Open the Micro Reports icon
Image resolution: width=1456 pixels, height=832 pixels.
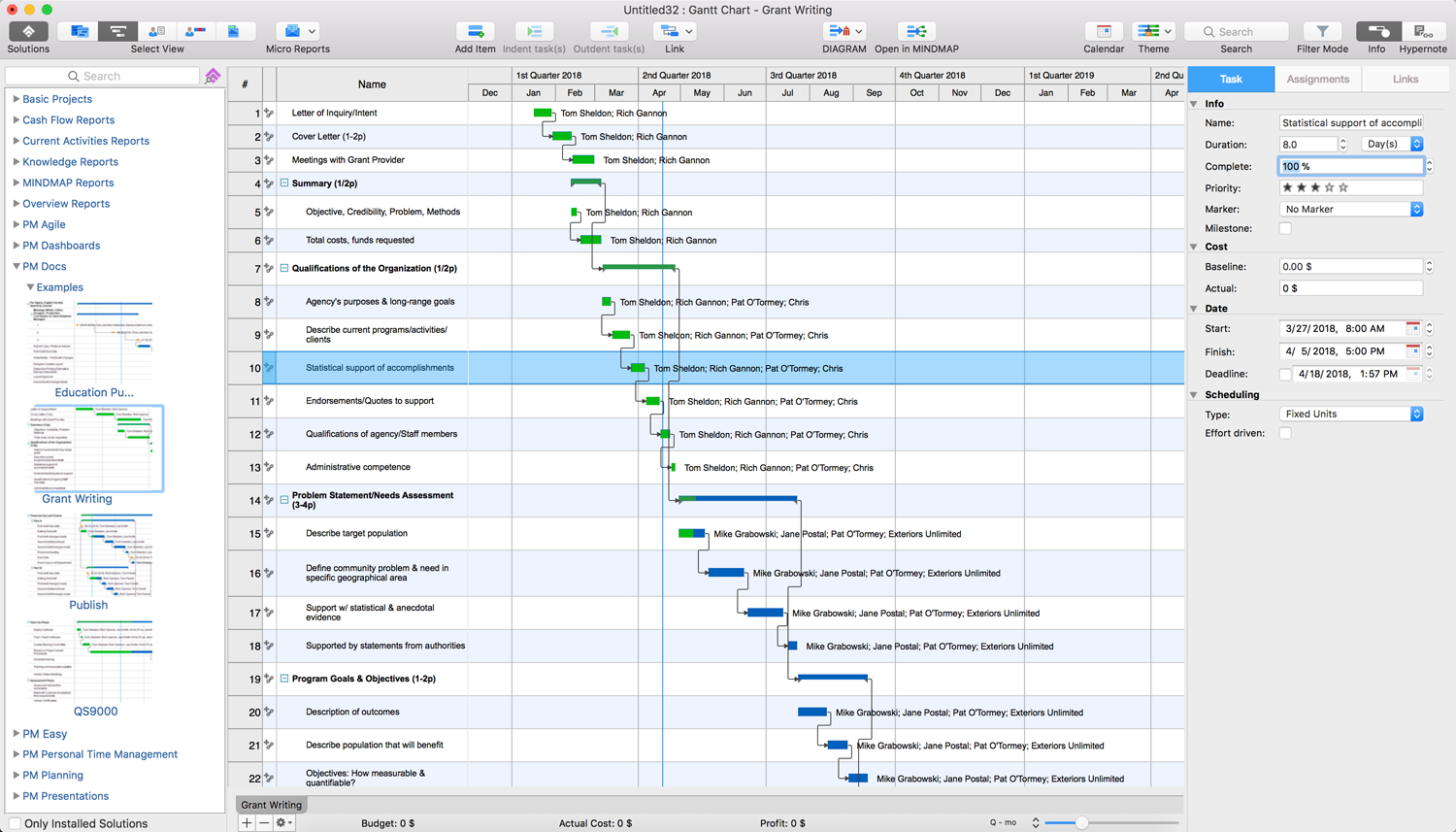pos(290,32)
